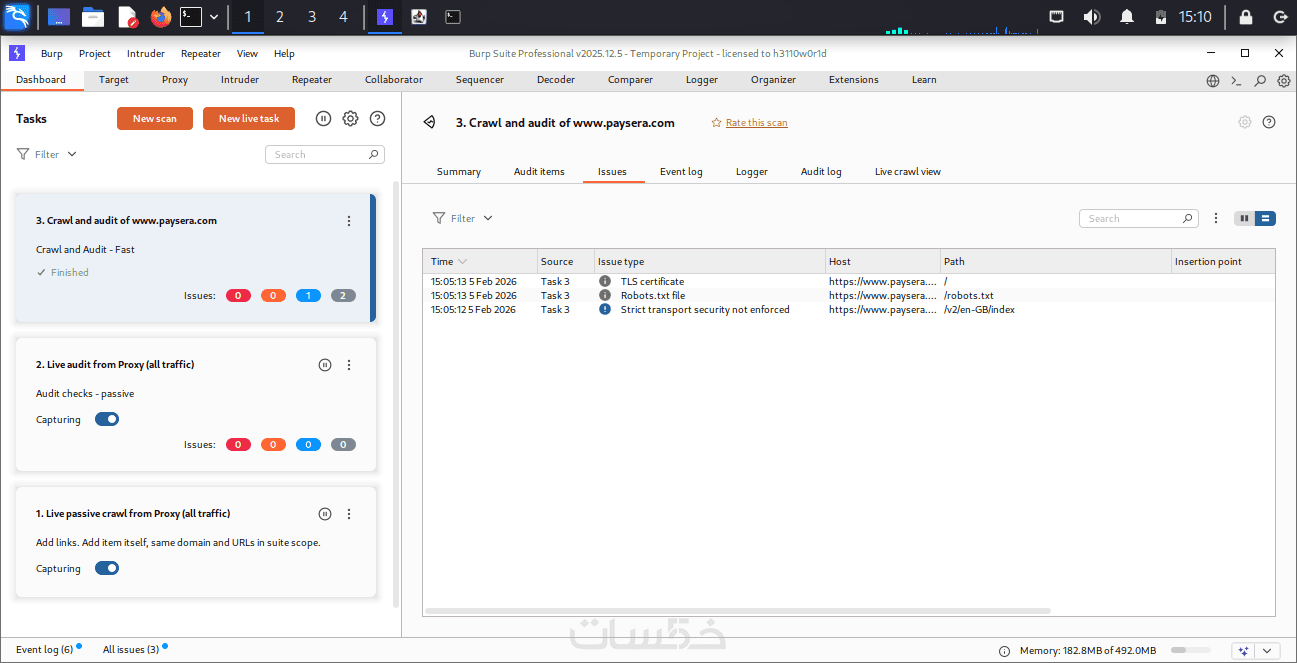Open the Live crawl view tab
1297x663 pixels.
(908, 172)
